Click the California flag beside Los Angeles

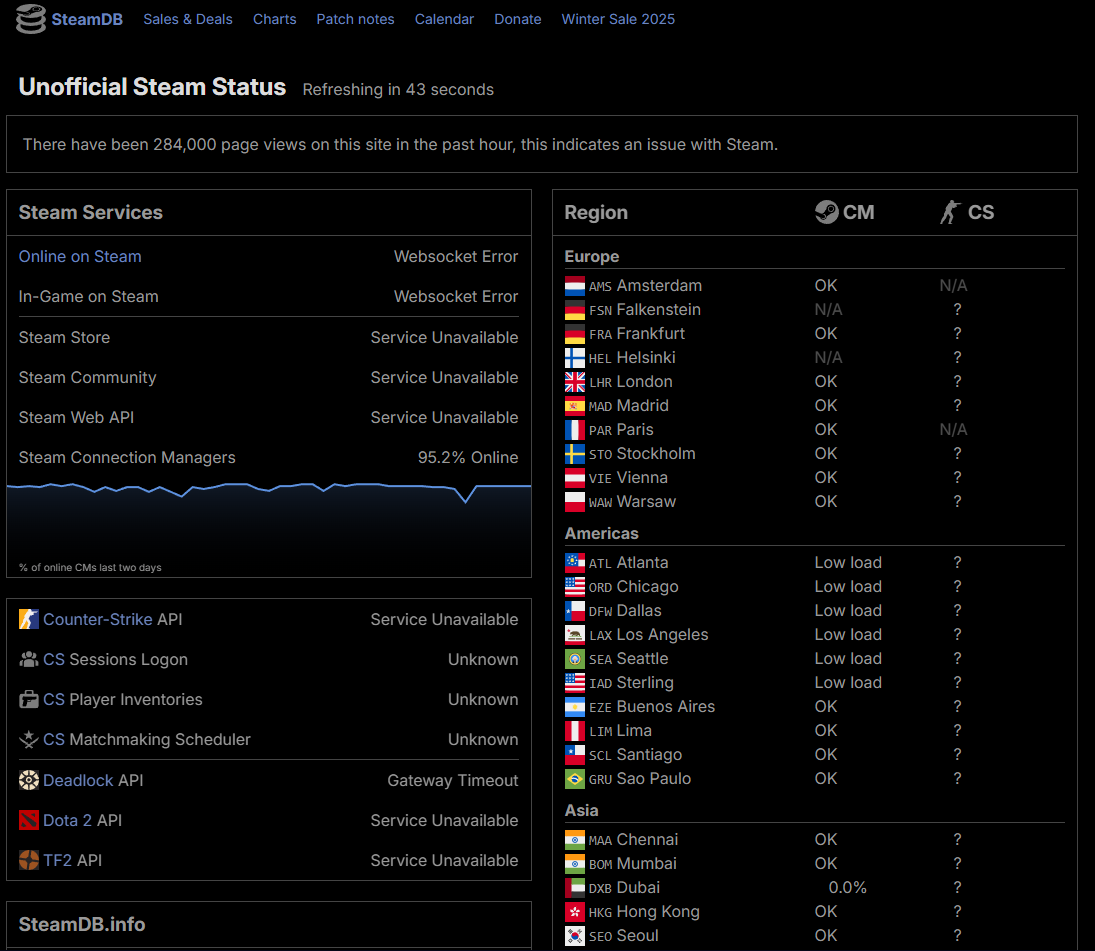point(575,634)
